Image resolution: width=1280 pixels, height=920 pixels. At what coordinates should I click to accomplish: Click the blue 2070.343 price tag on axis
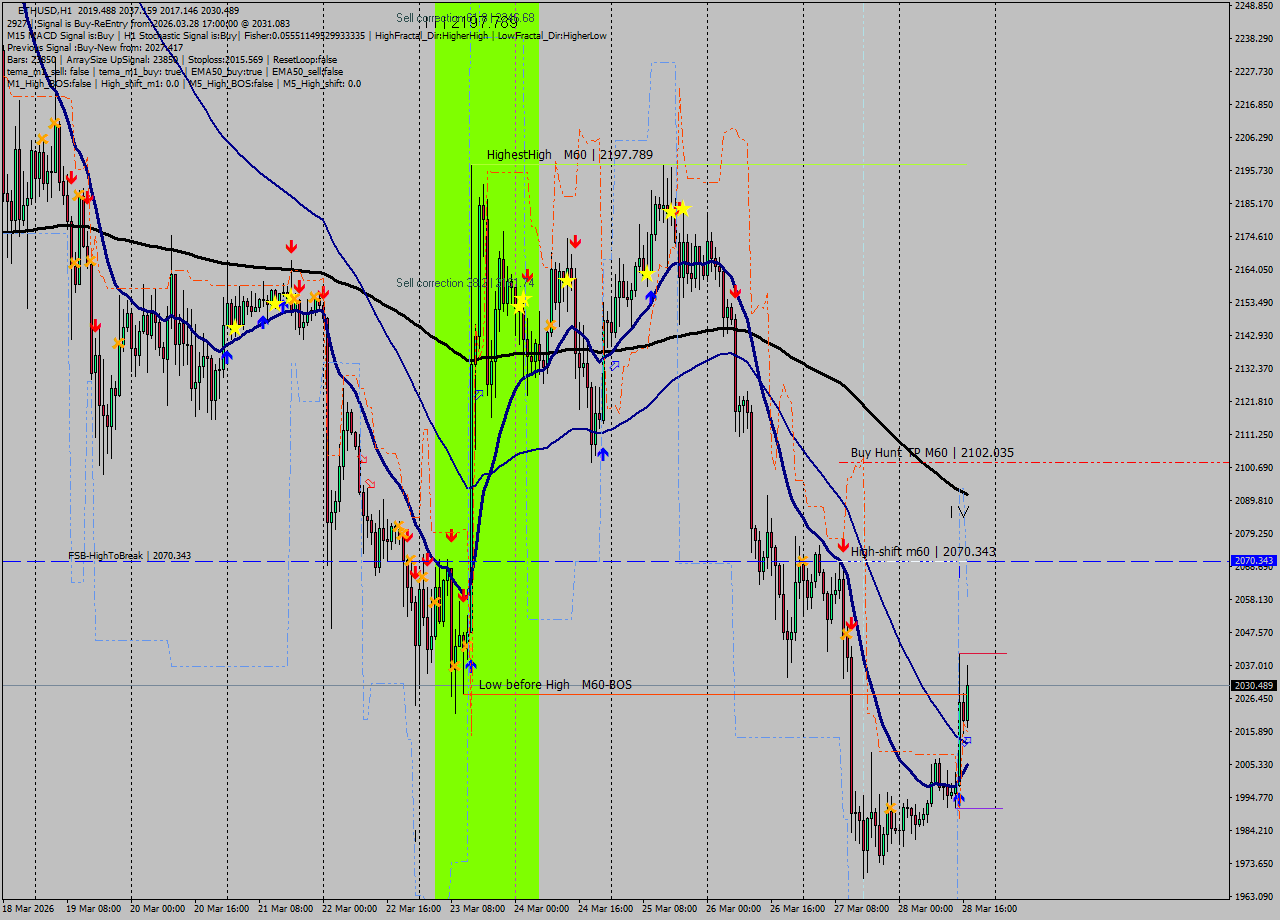click(x=1253, y=561)
